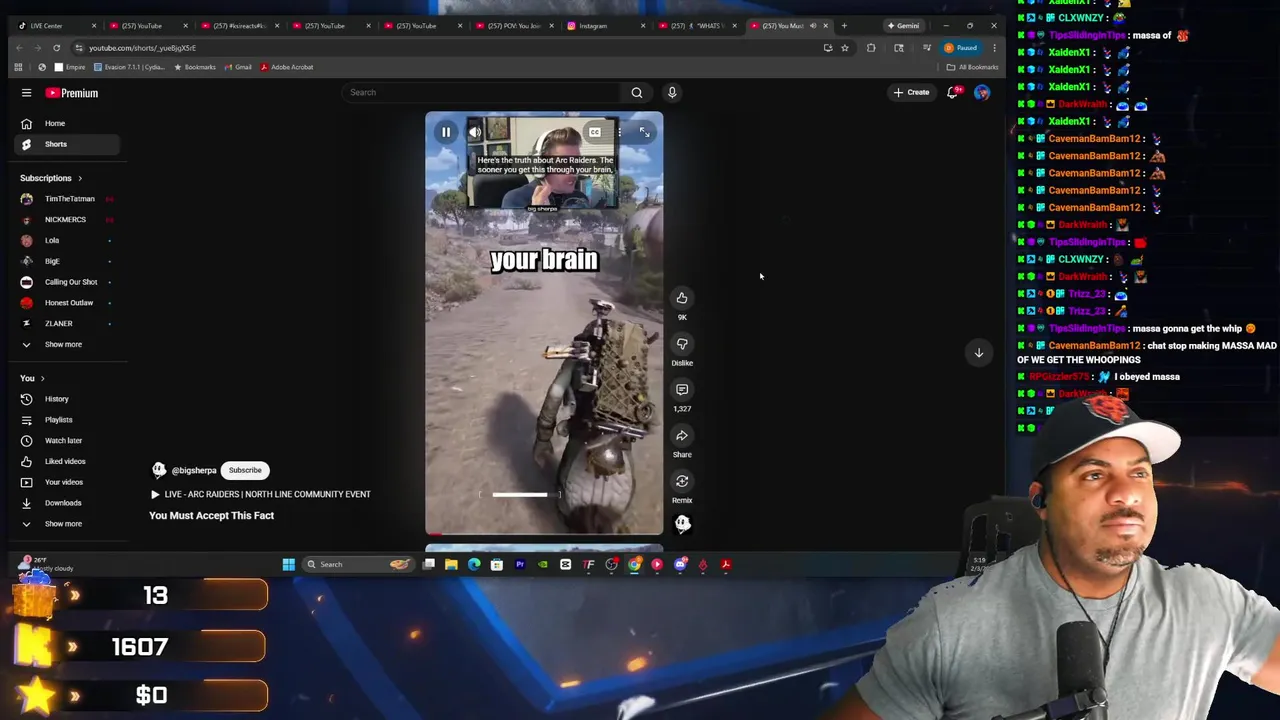Open the Windows Start menu
Image resolution: width=1280 pixels, height=720 pixels.
289,565
